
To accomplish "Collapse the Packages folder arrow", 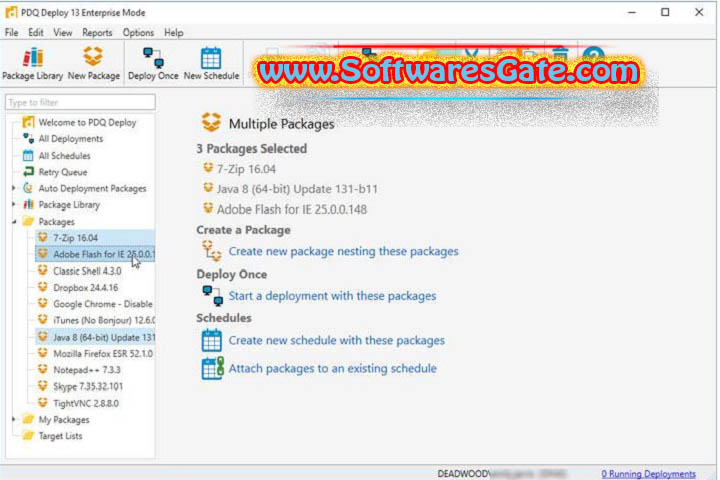I will point(14,222).
